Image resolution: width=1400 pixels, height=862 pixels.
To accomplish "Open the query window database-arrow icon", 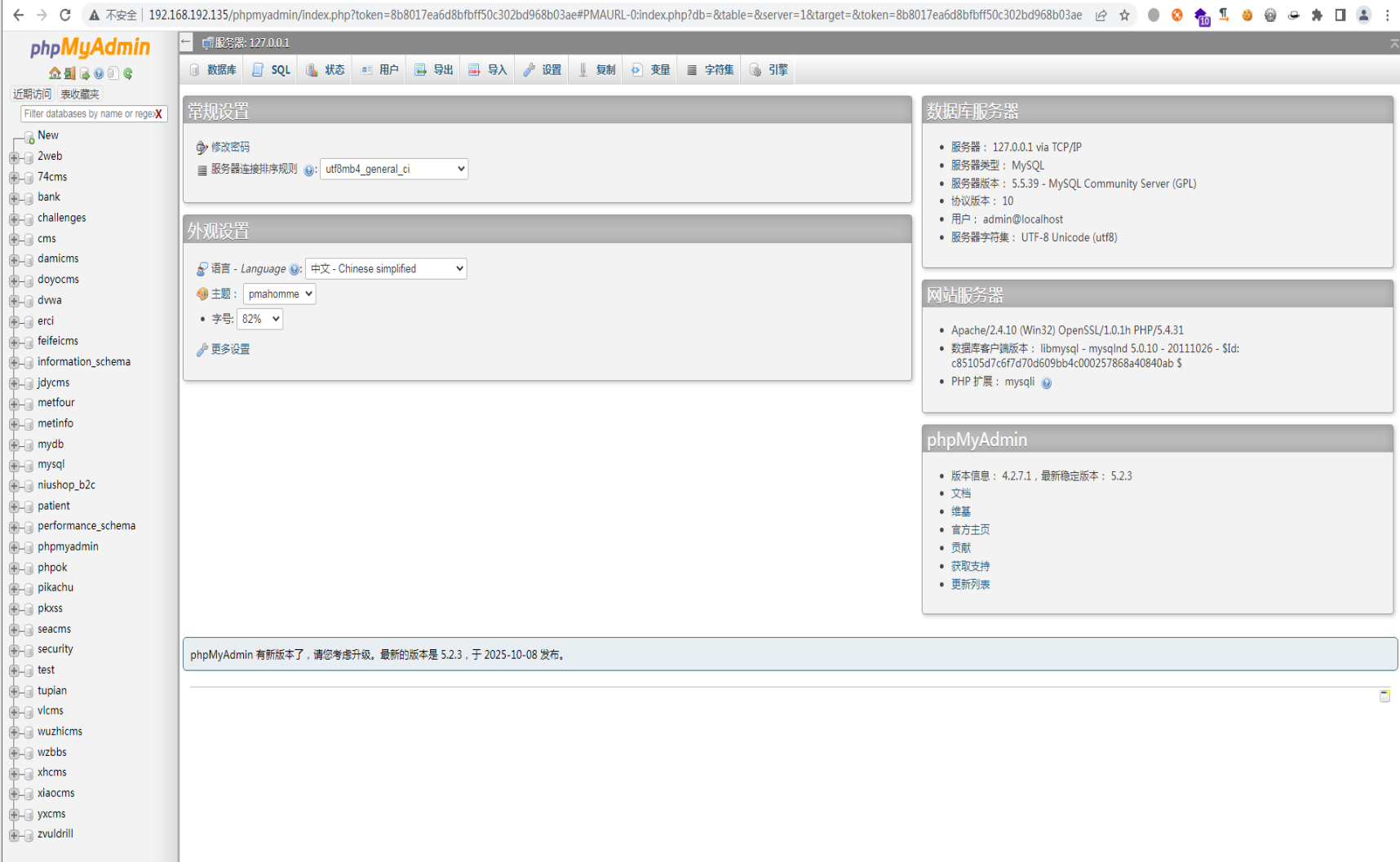I will click(85, 73).
